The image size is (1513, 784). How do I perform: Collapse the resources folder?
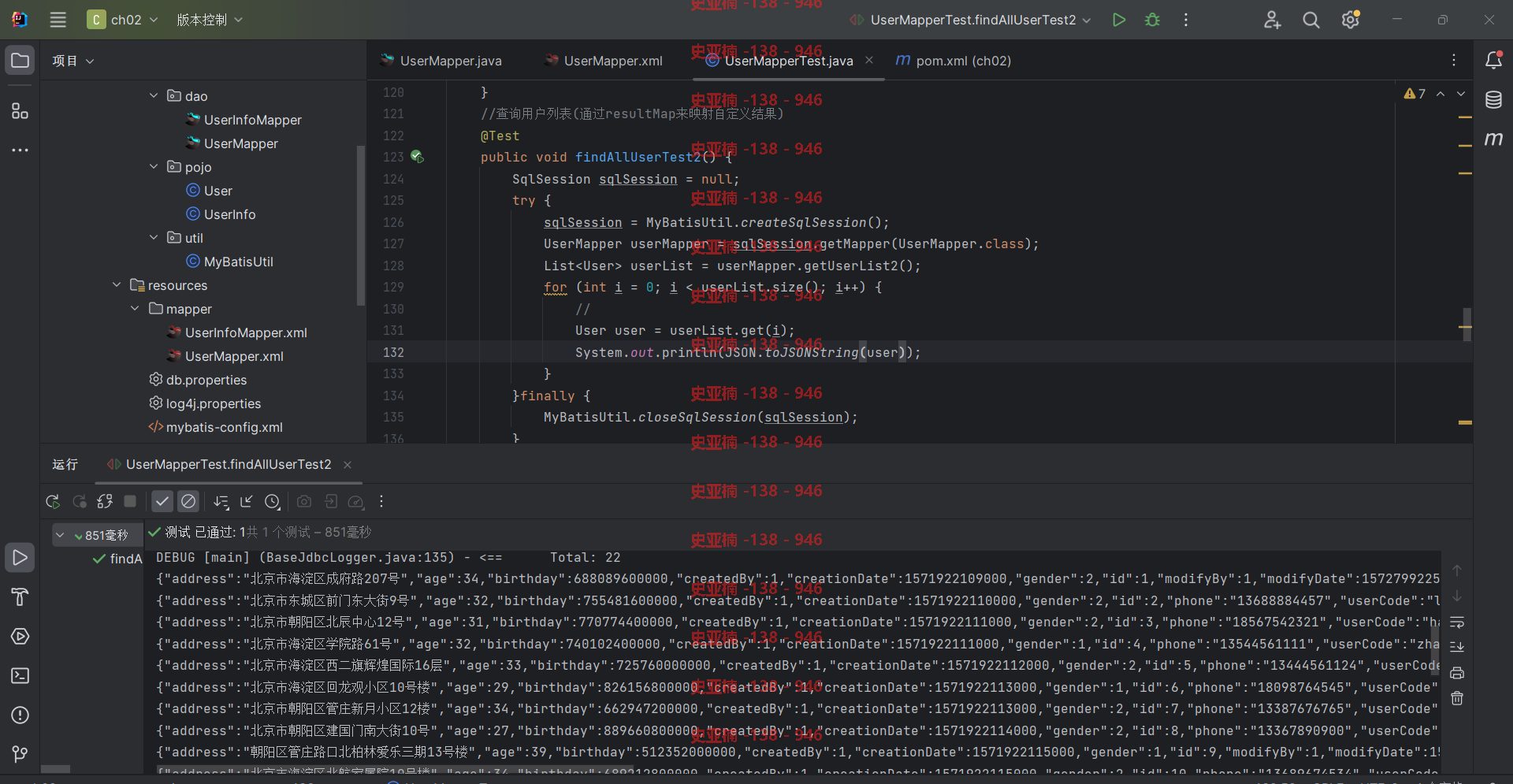[x=117, y=284]
